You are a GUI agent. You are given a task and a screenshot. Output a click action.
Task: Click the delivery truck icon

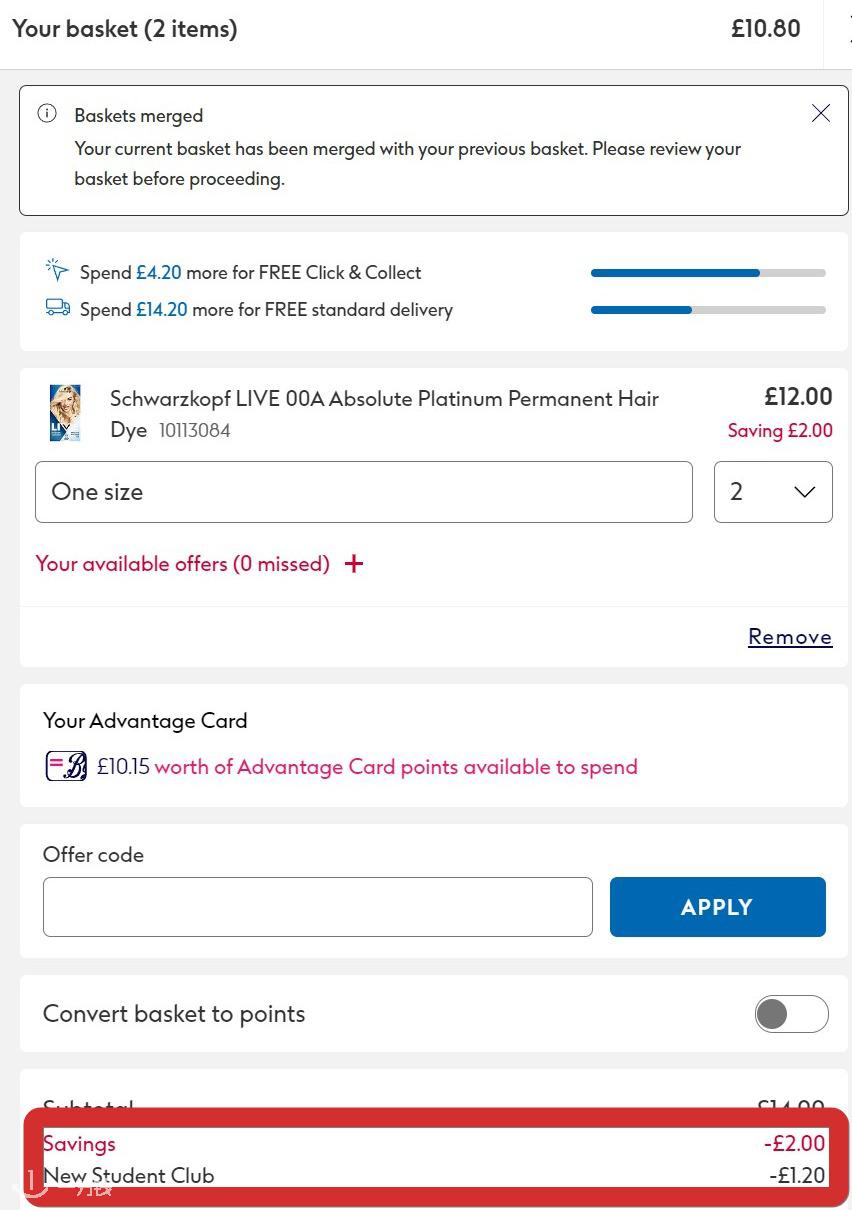pos(58,308)
